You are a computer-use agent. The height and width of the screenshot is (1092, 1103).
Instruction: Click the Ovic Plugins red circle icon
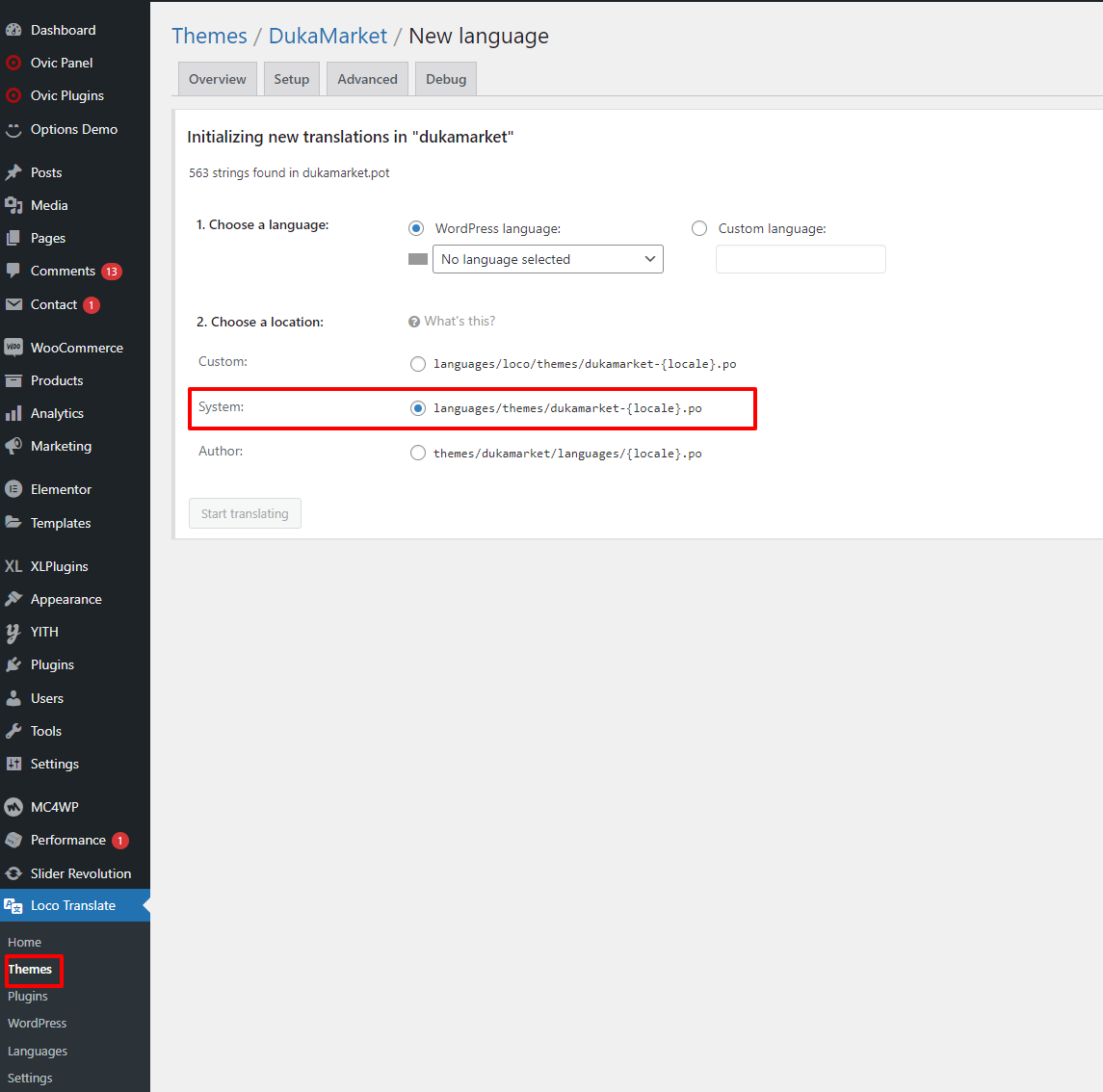(x=13, y=95)
